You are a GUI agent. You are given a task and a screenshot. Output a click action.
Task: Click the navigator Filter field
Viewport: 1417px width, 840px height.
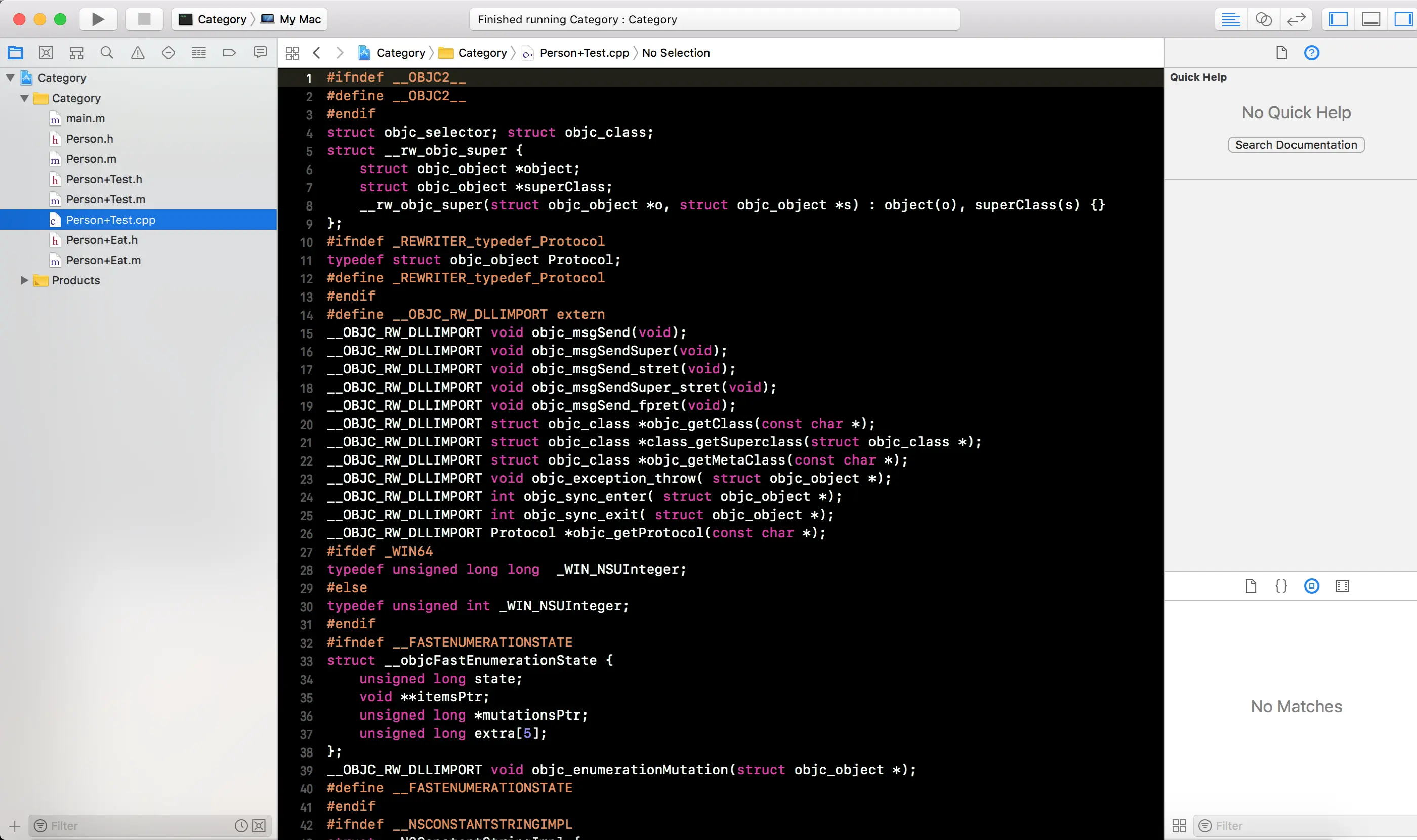(x=136, y=825)
